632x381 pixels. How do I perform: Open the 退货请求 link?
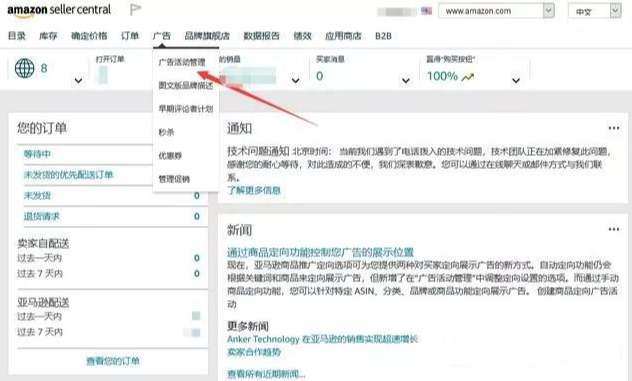pos(42,217)
